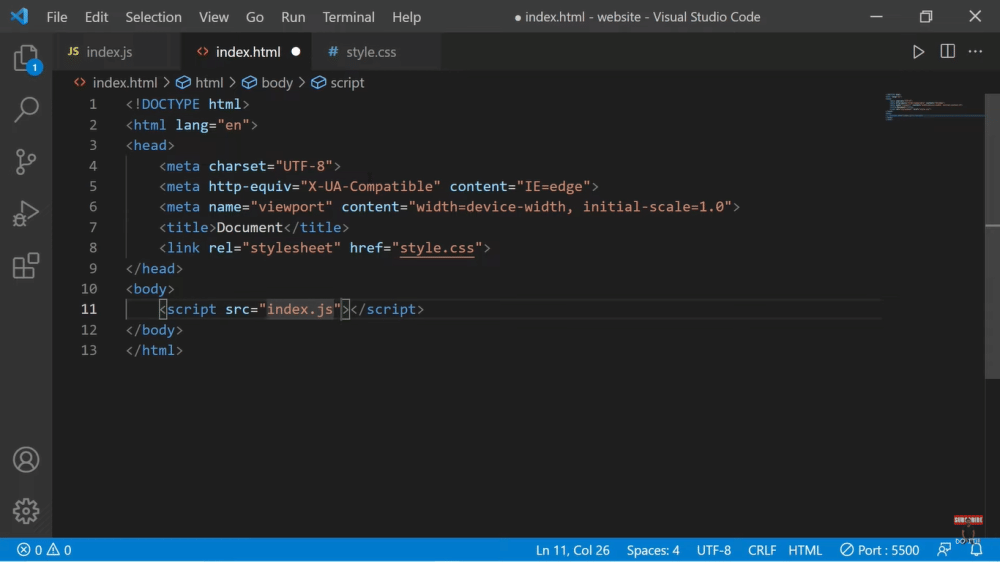Open errors and warnings status indicator

point(44,550)
